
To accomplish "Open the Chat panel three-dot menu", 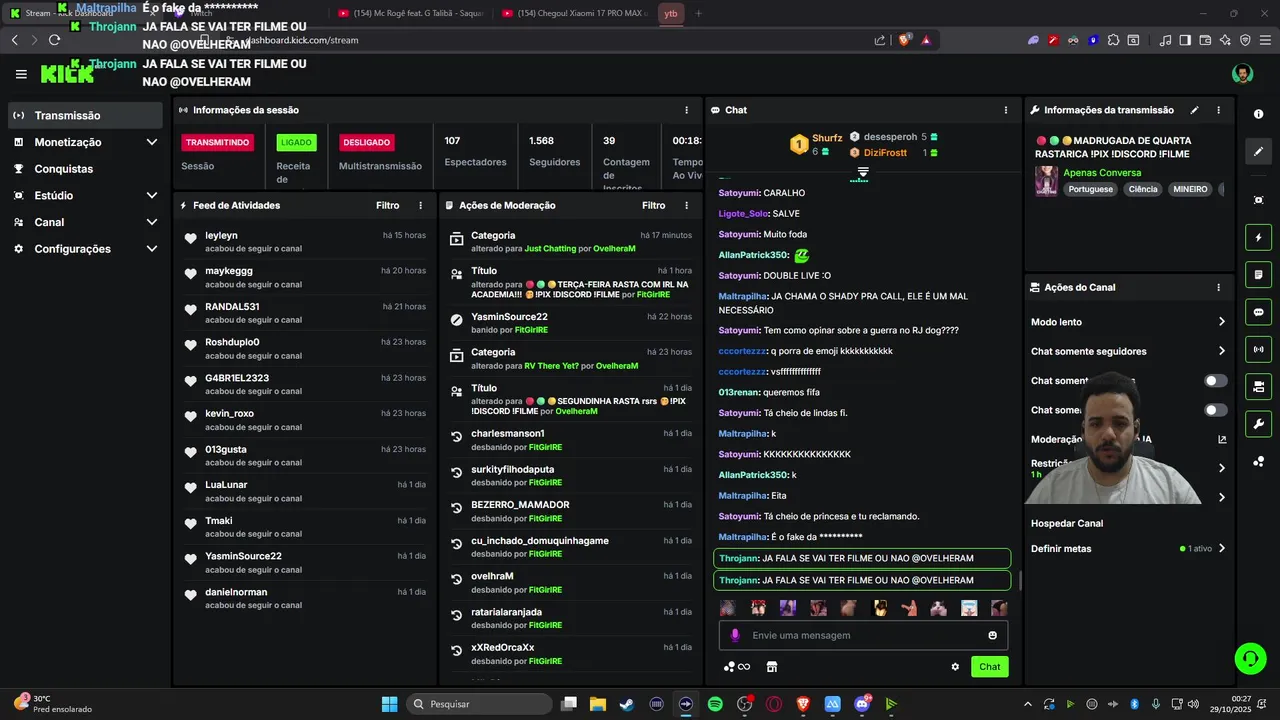I will pyautogui.click(x=1006, y=110).
